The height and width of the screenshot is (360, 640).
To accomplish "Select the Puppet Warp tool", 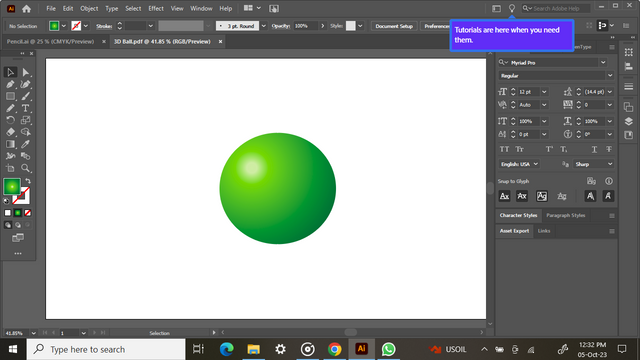I will tap(10, 156).
